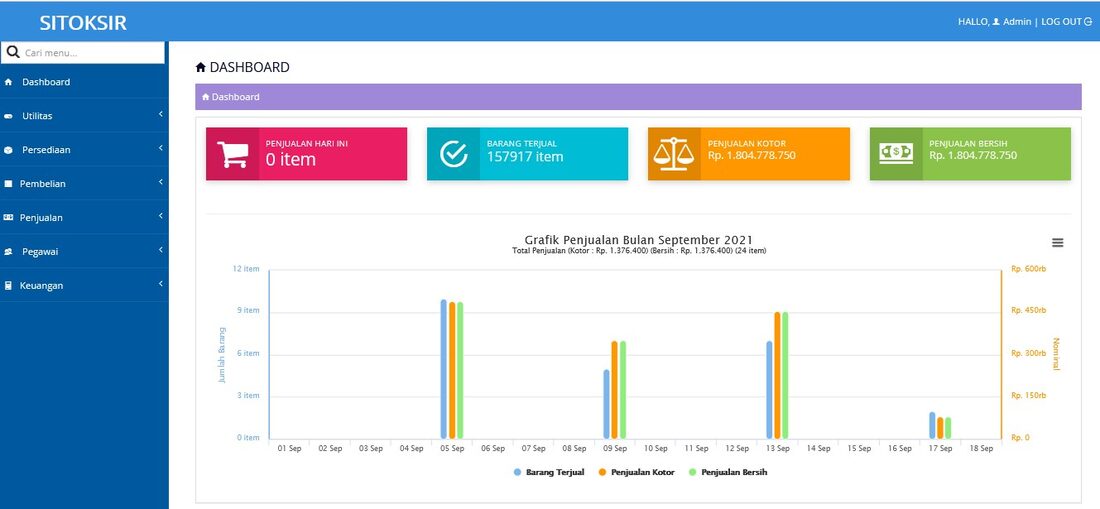Expand the Persediaan menu chevron
1100x509 pixels.
[x=160, y=148]
